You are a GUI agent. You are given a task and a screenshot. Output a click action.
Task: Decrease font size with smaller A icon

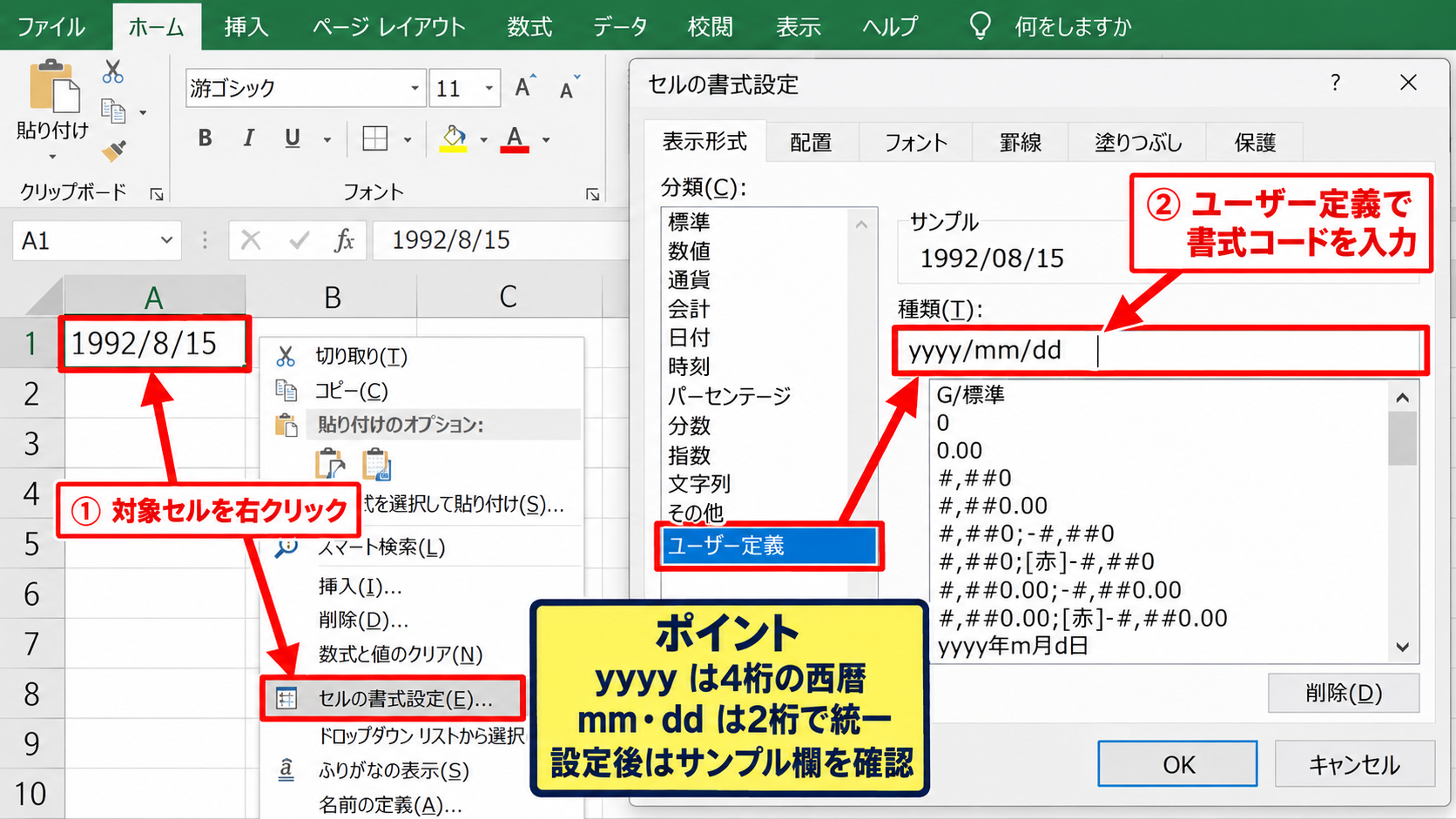pos(570,88)
